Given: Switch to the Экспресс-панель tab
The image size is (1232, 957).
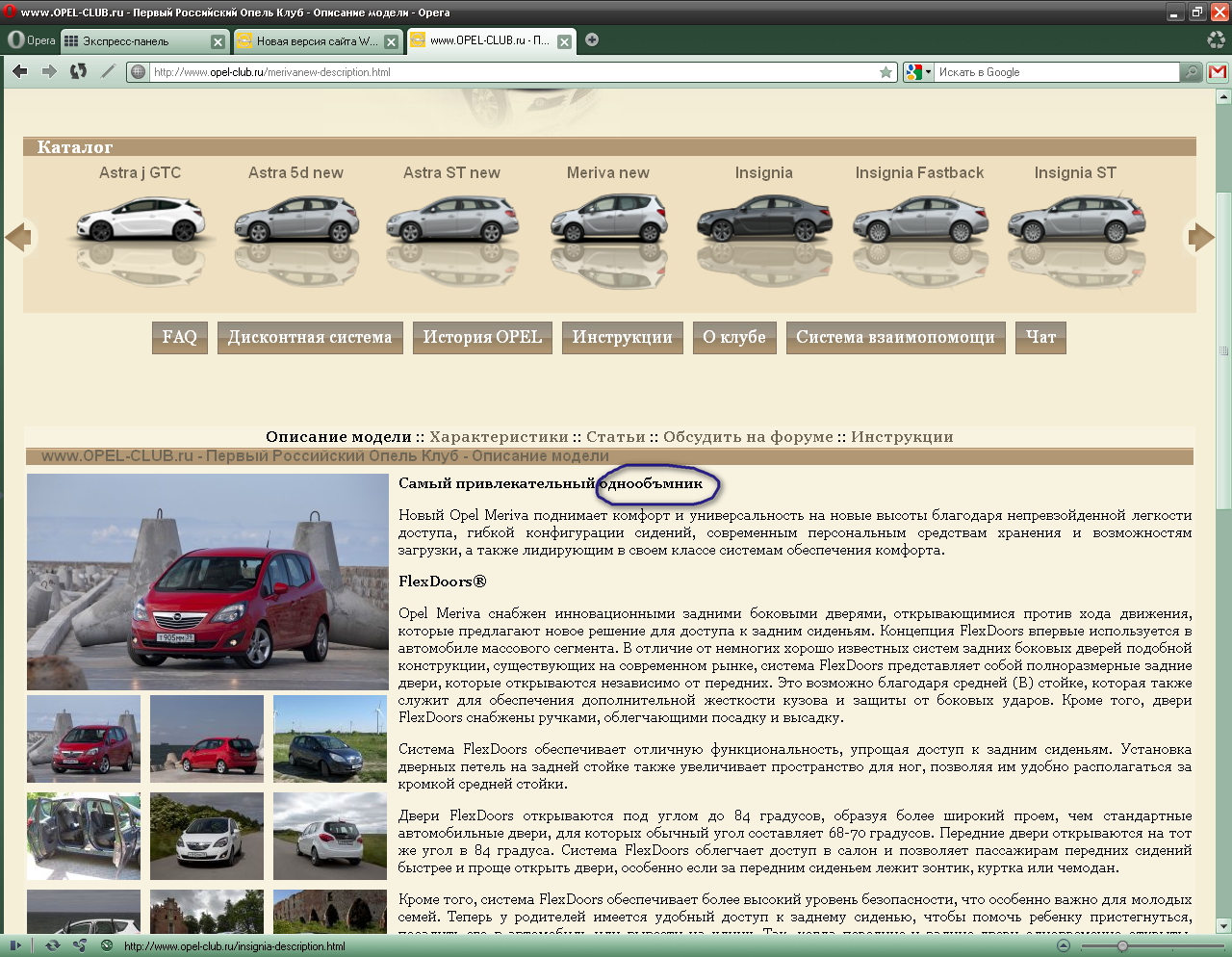Looking at the screenshot, I should [x=135, y=41].
